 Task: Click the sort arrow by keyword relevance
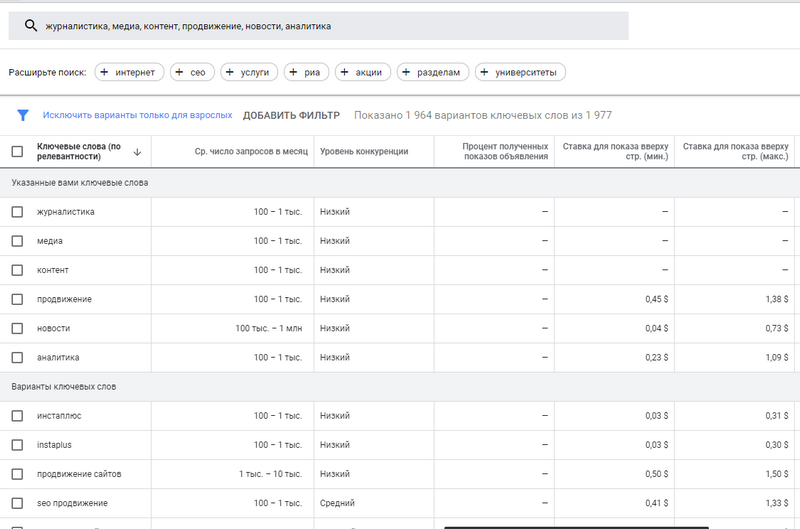click(x=136, y=152)
